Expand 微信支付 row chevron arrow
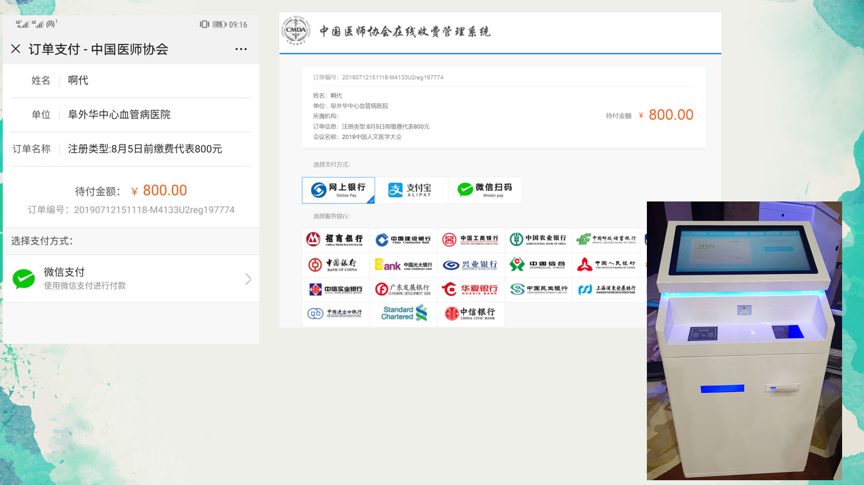Screen dimensions: 864x485 pos(248,279)
